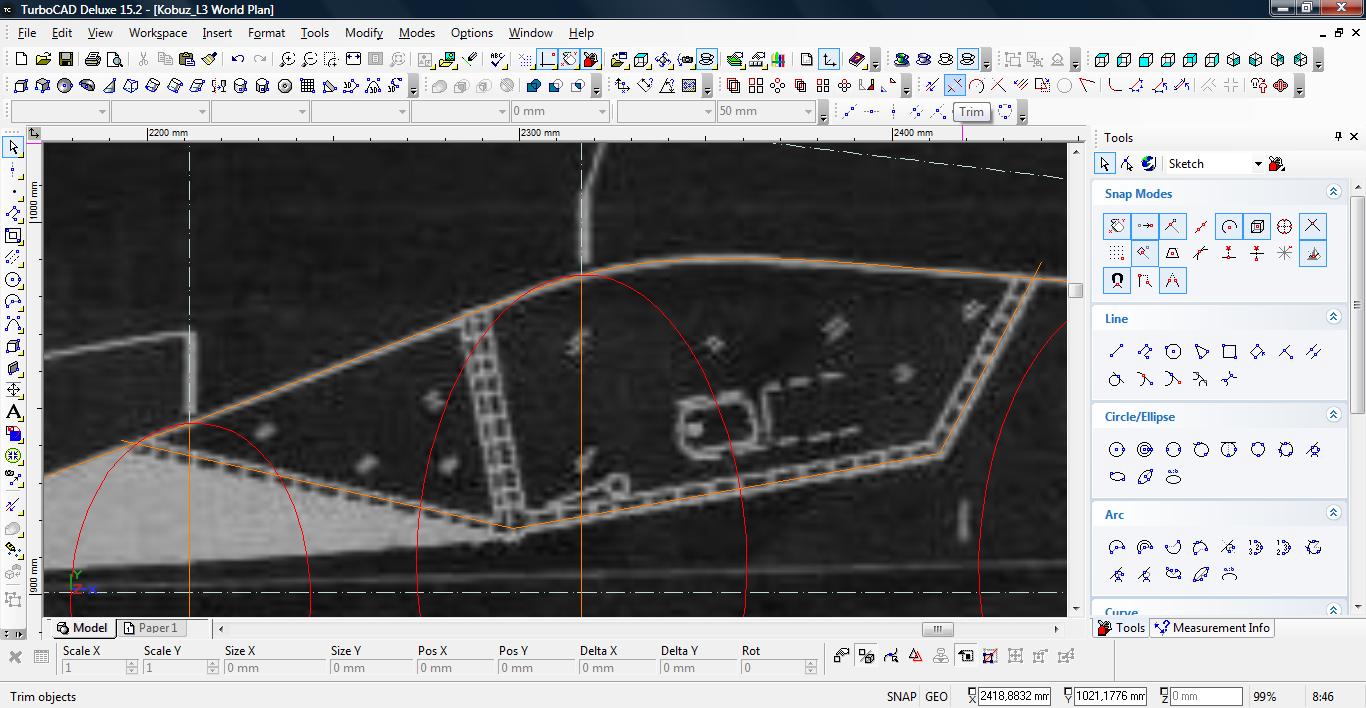Viewport: 1366px width, 708px height.
Task: Click the Zoom Out magnifier icon
Action: (x=309, y=60)
